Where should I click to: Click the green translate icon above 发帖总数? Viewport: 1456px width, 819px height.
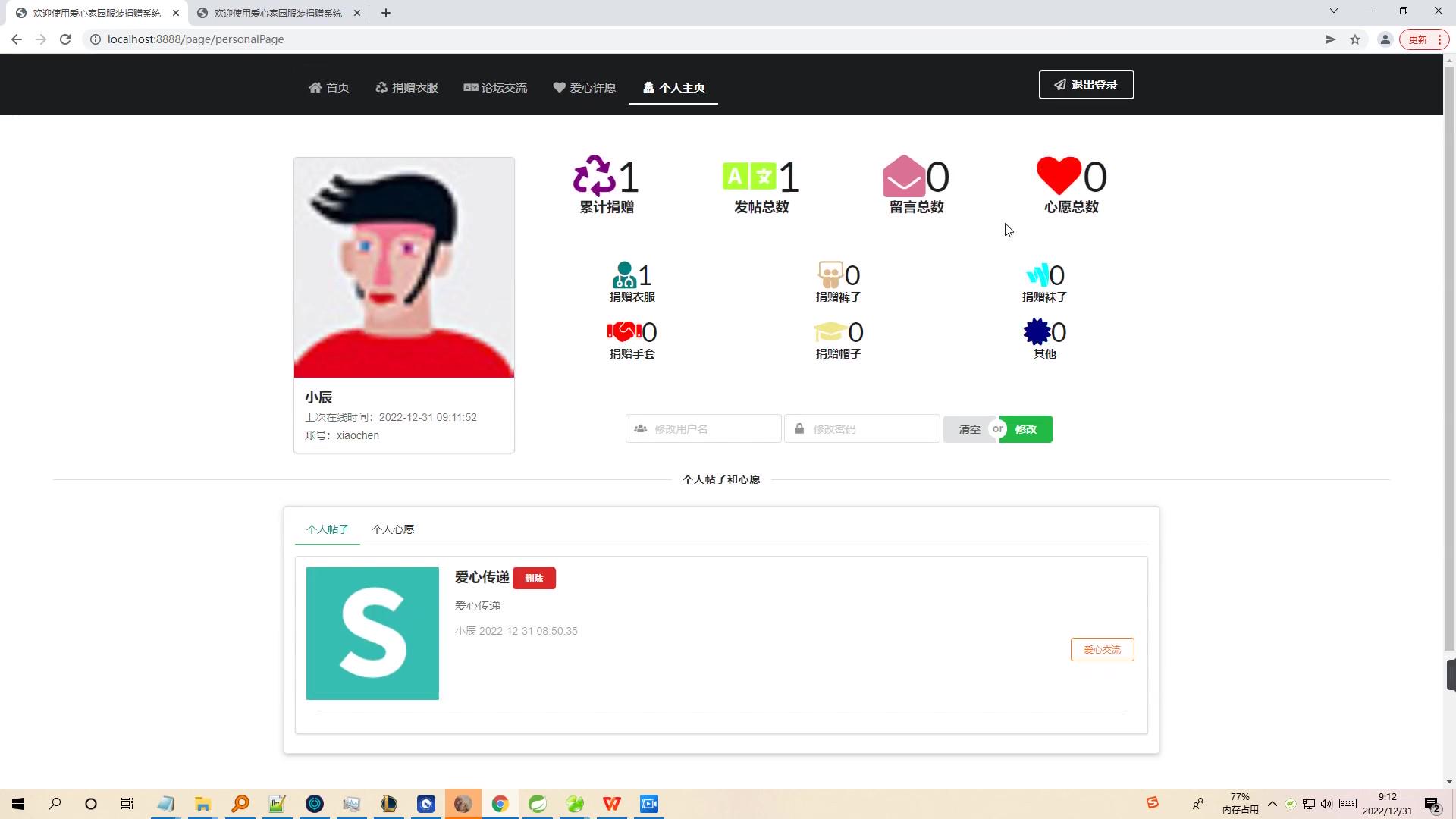748,176
